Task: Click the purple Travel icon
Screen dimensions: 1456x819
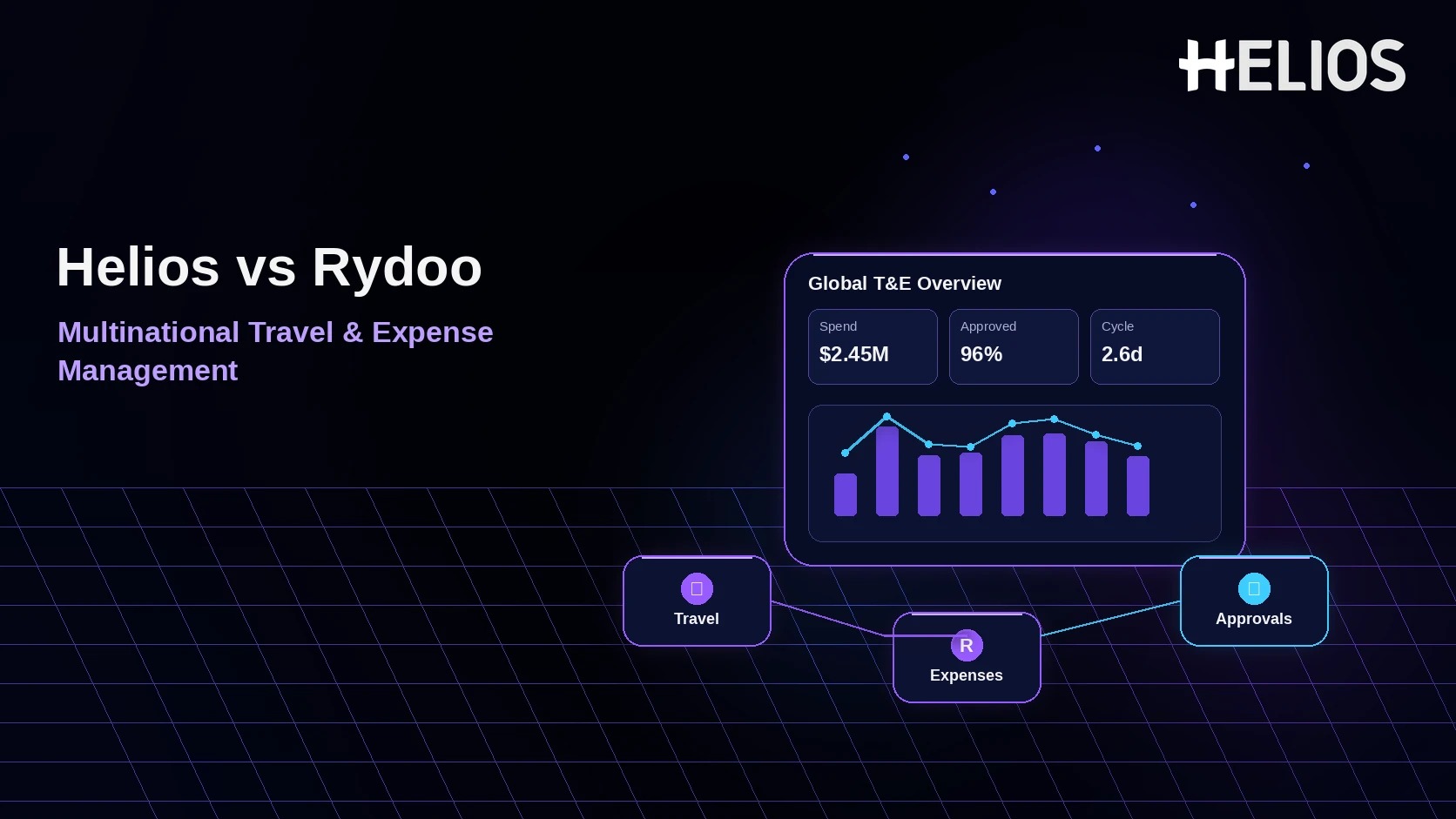Action: click(x=697, y=588)
